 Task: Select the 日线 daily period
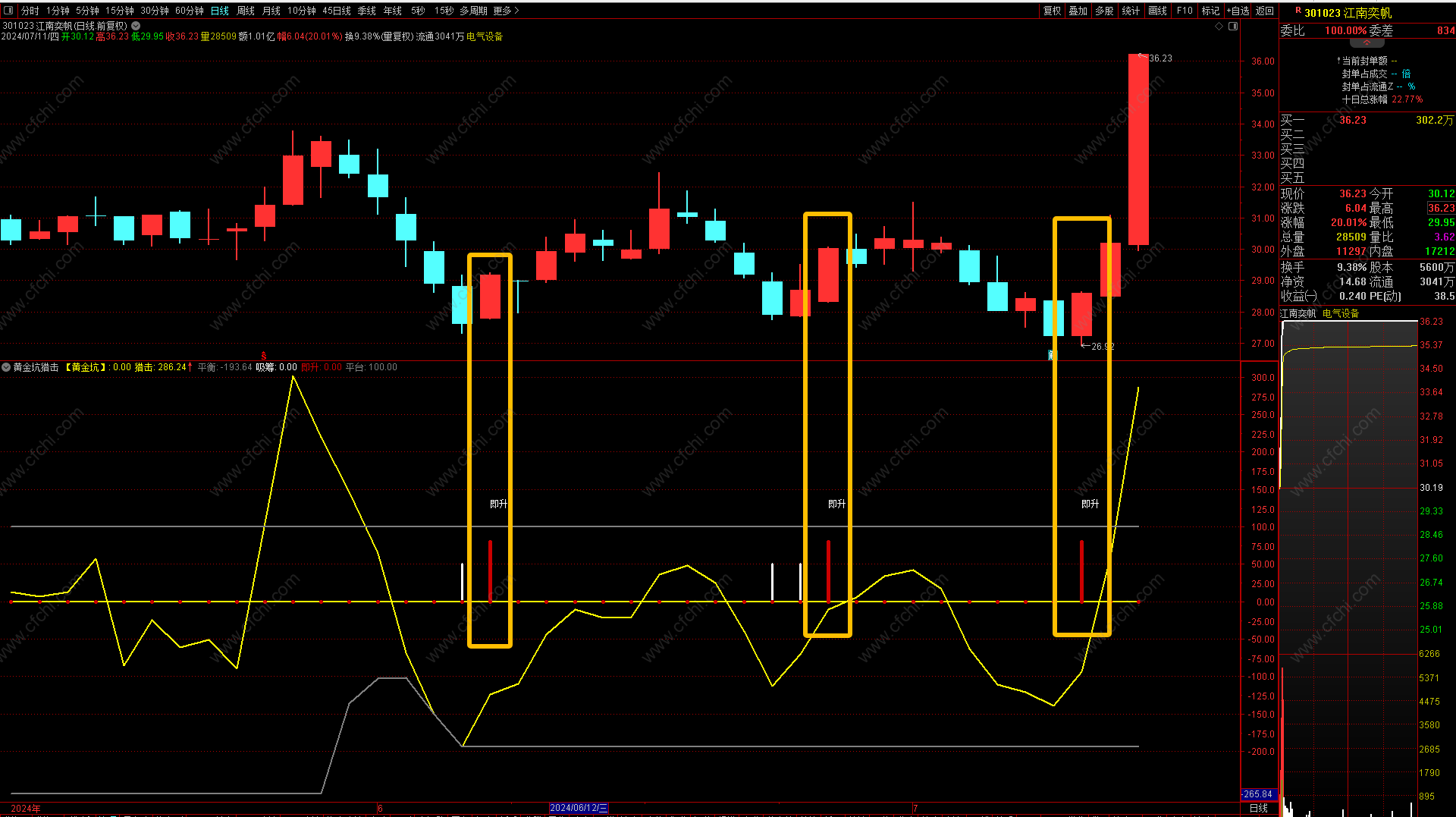pos(220,11)
